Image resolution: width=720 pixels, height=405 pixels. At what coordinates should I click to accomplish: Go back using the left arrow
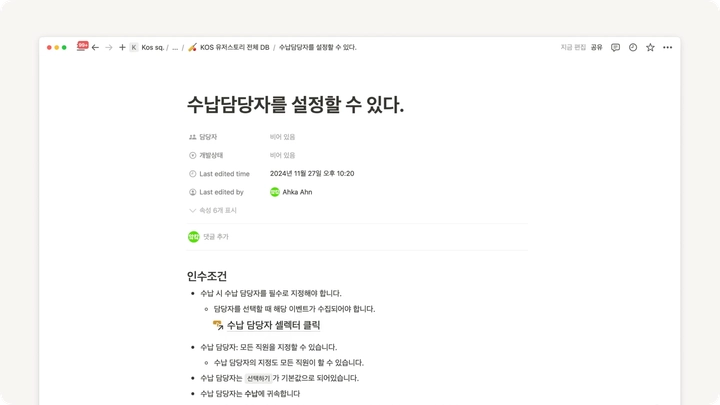click(x=95, y=47)
